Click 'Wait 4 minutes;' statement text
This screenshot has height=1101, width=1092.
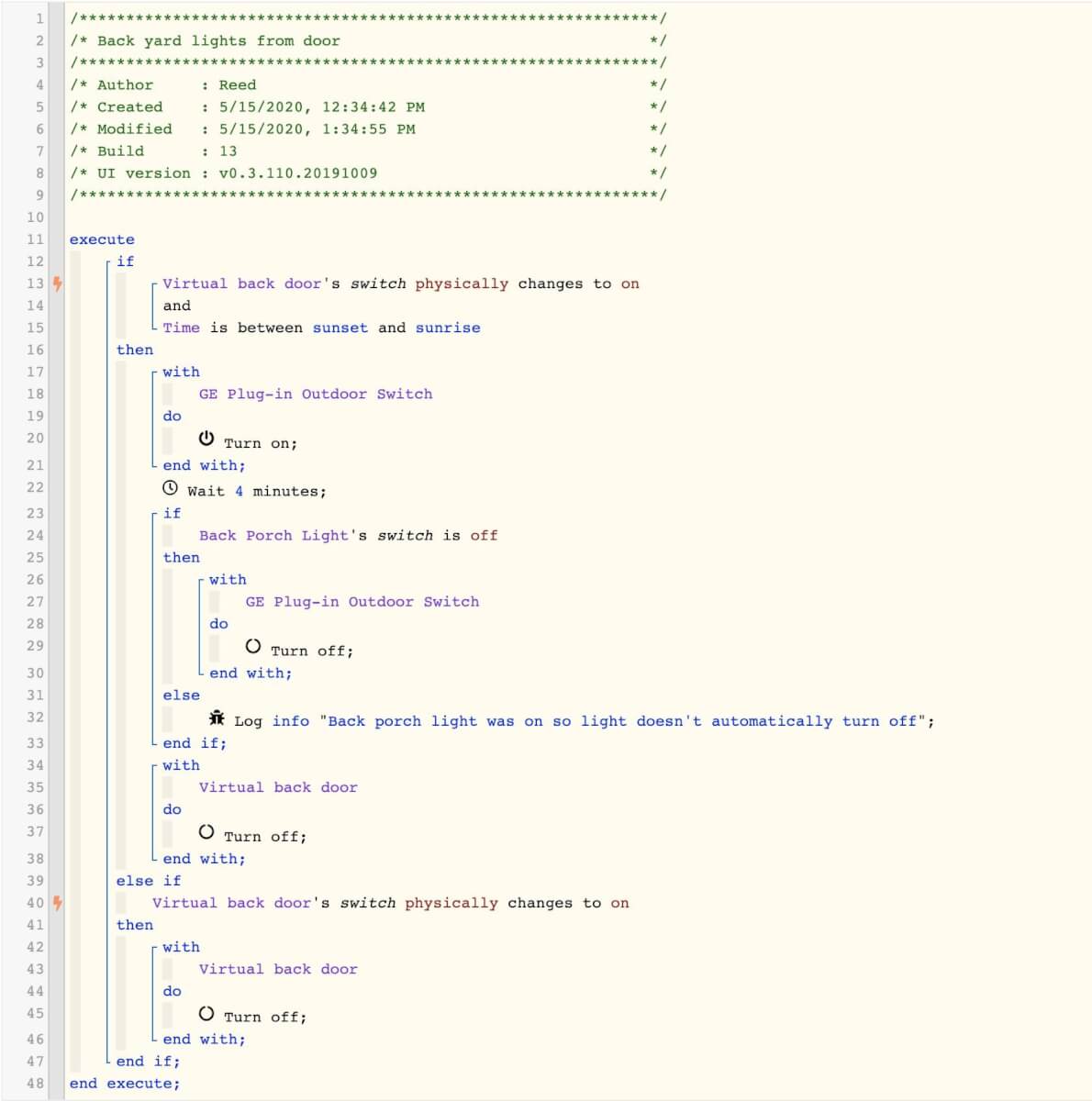[x=257, y=492]
